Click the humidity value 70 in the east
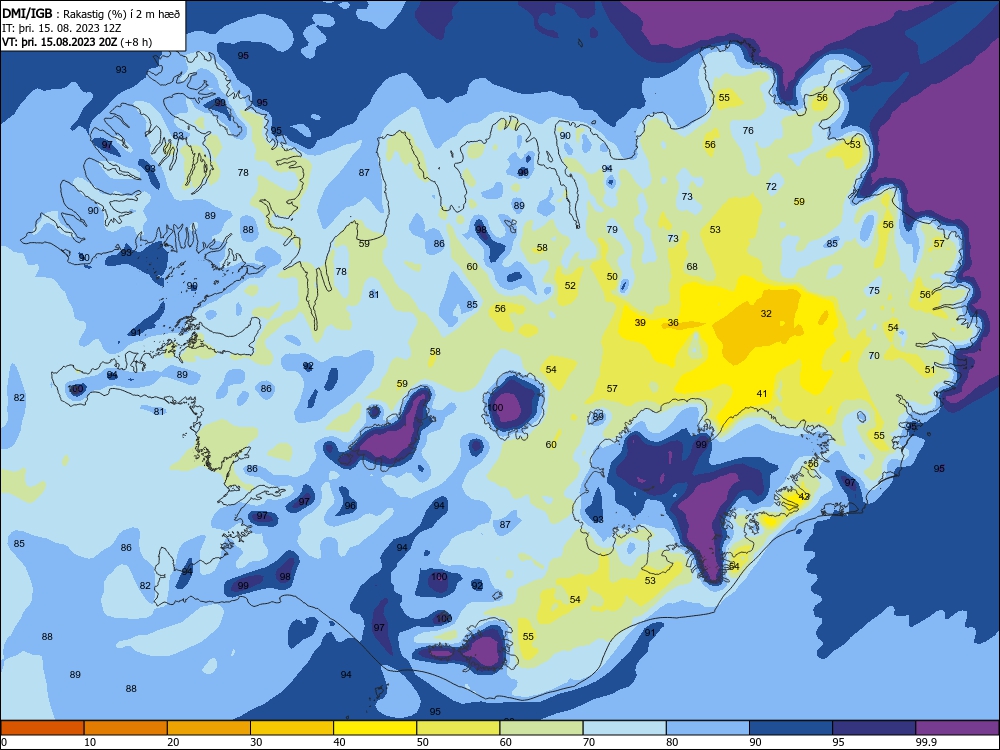 (x=874, y=355)
